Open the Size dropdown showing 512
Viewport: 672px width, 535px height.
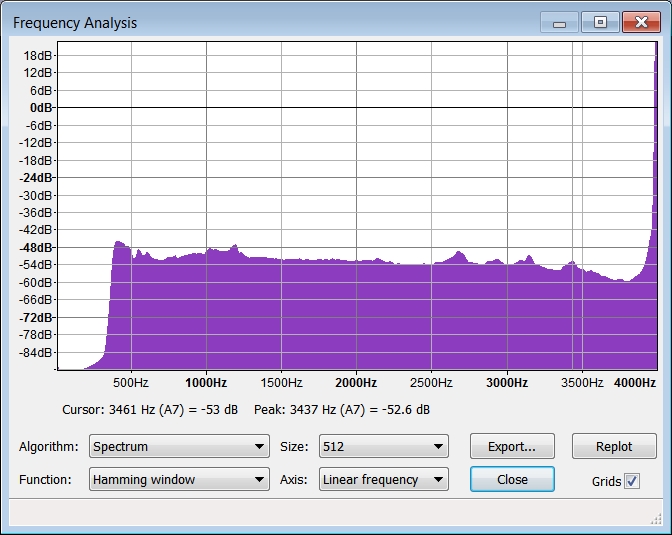pyautogui.click(x=383, y=447)
